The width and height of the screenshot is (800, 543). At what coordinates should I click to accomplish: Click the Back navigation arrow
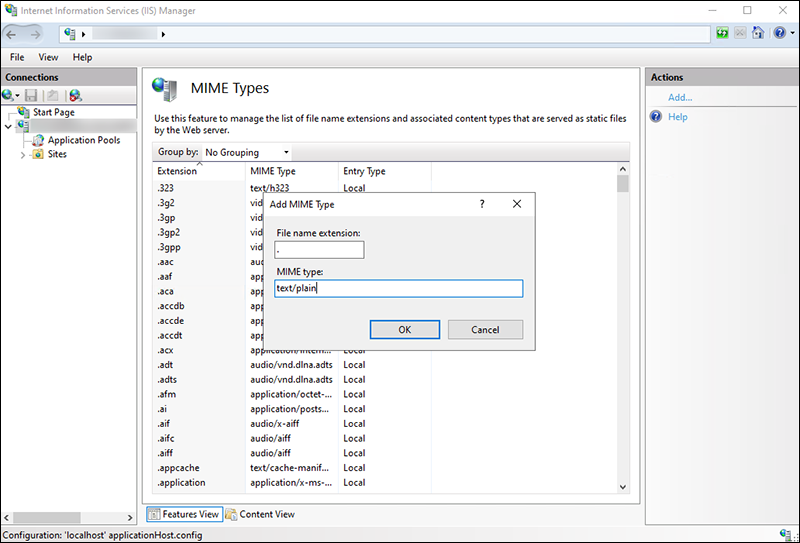pyautogui.click(x=12, y=35)
